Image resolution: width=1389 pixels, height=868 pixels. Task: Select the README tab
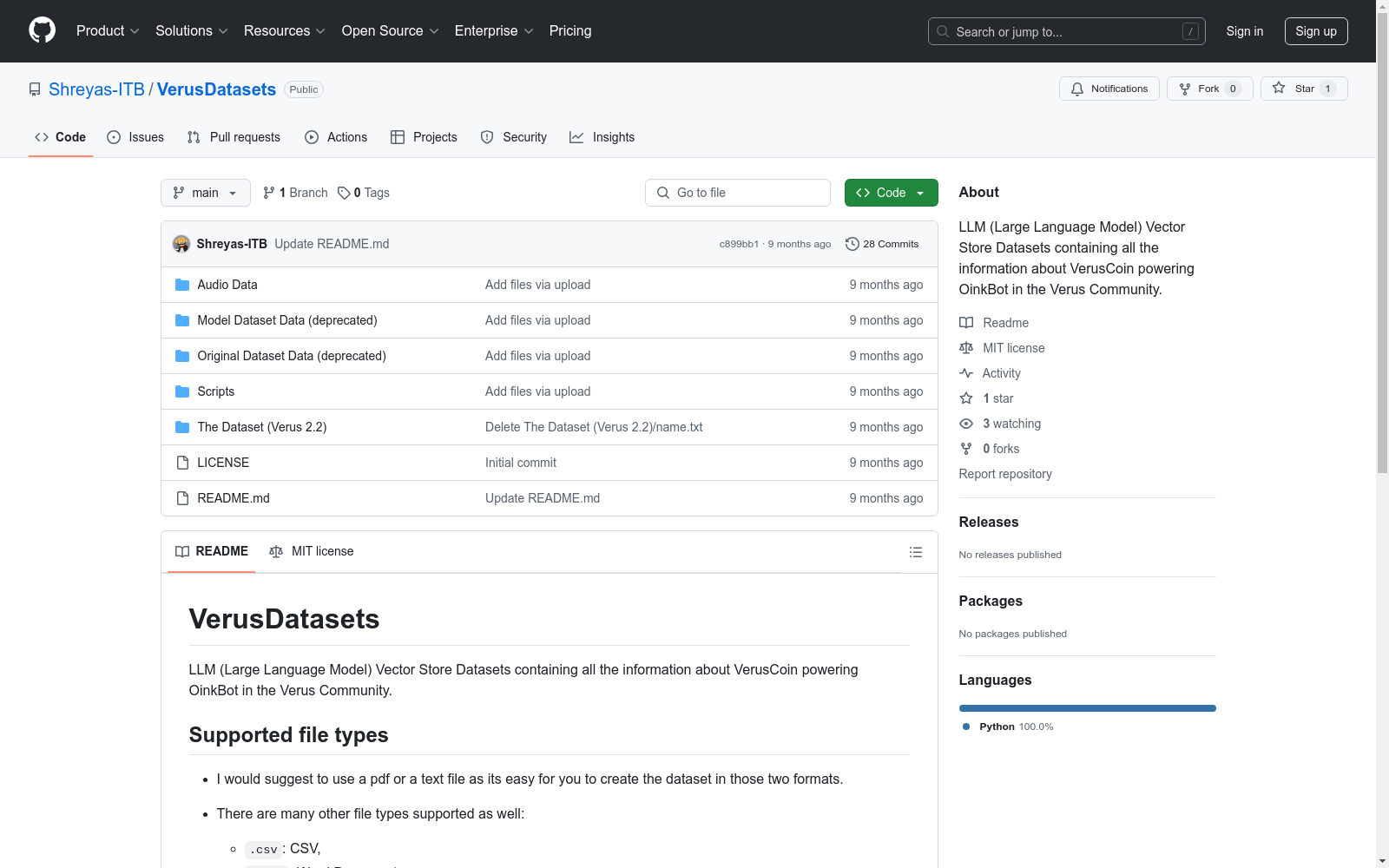212,552
